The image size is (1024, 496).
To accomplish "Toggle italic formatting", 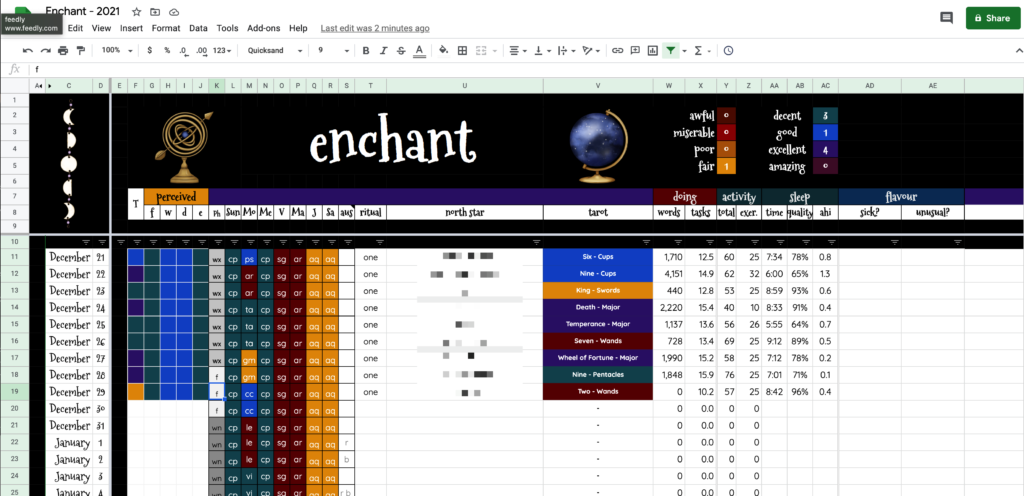I will (383, 50).
